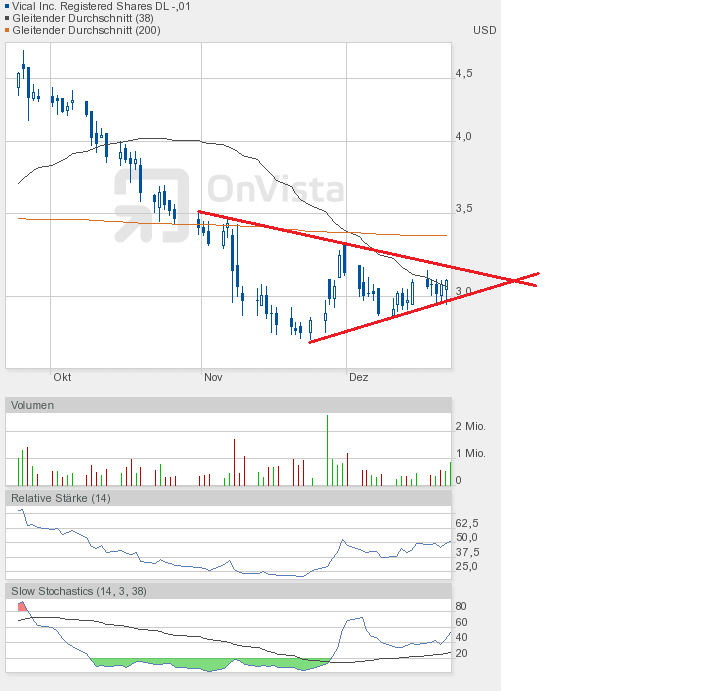Select 'Gleitender Durchschnitt (38)' legend text

(x=83, y=19)
